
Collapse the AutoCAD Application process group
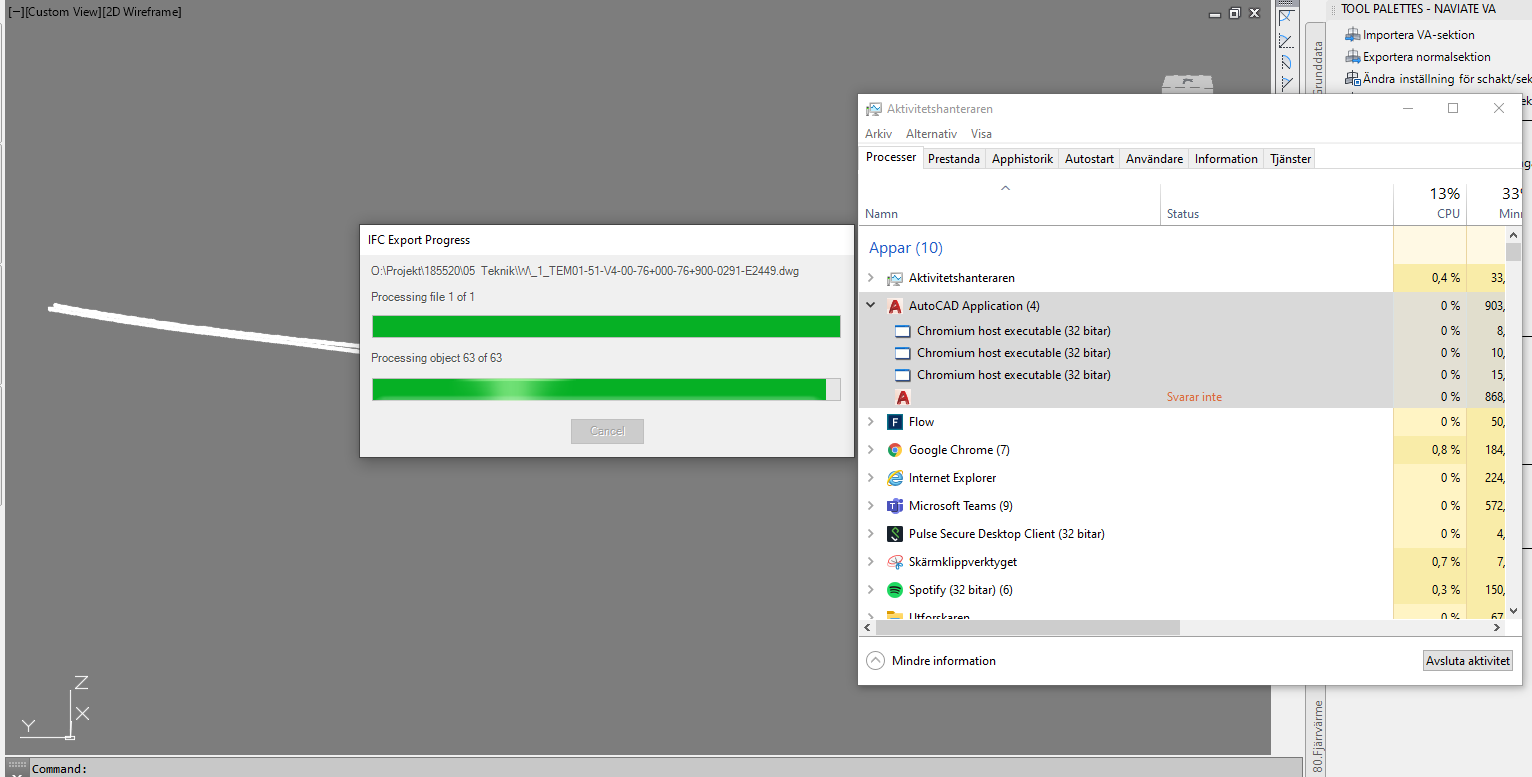[x=869, y=305]
